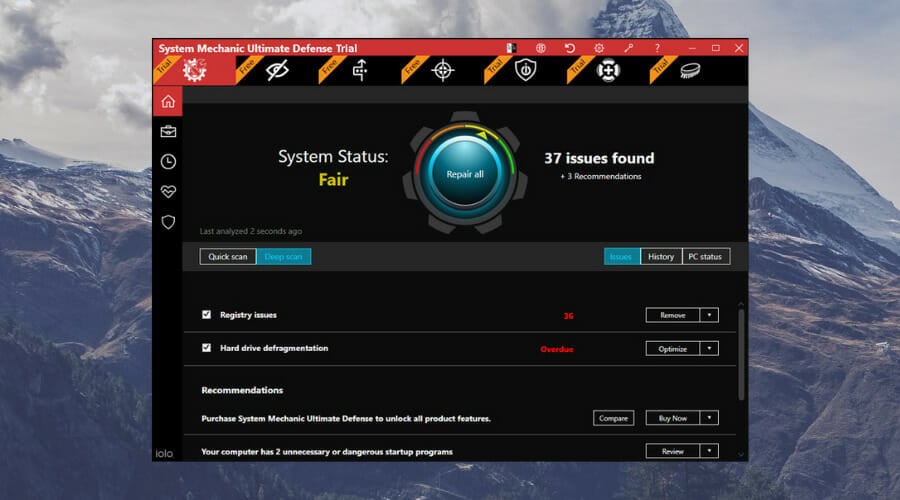Open the System Mechanic gear module

[x=195, y=71]
